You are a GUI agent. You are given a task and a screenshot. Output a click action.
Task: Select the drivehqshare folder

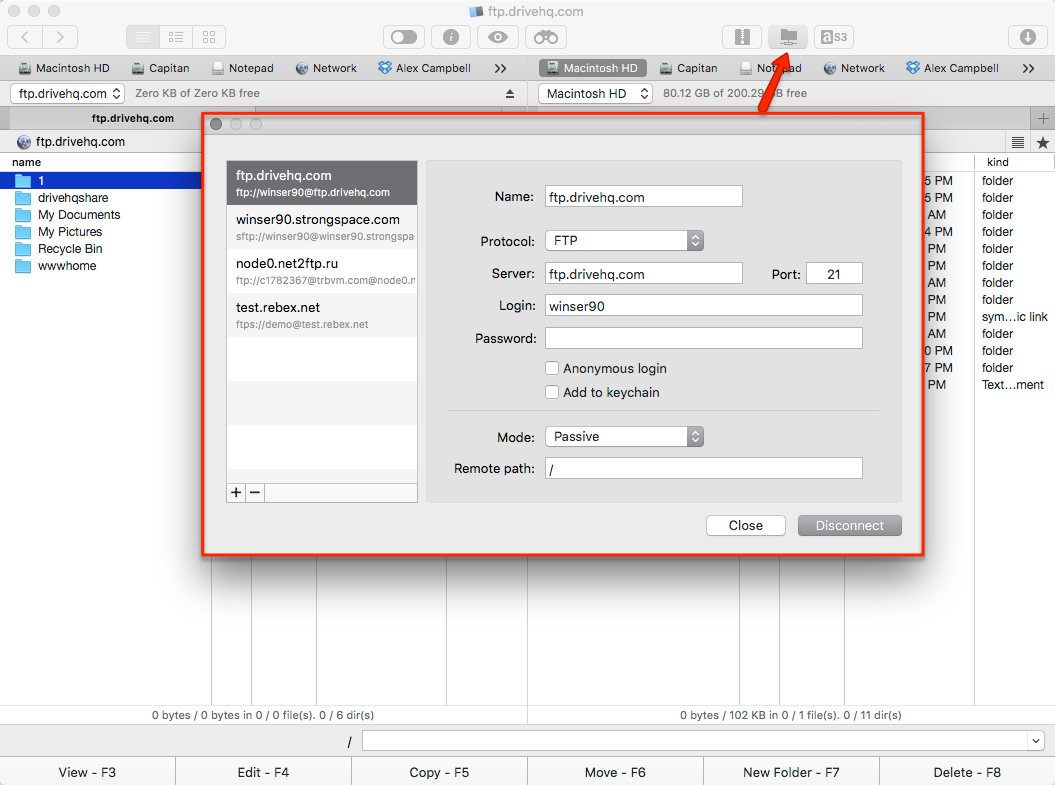pyautogui.click(x=73, y=198)
